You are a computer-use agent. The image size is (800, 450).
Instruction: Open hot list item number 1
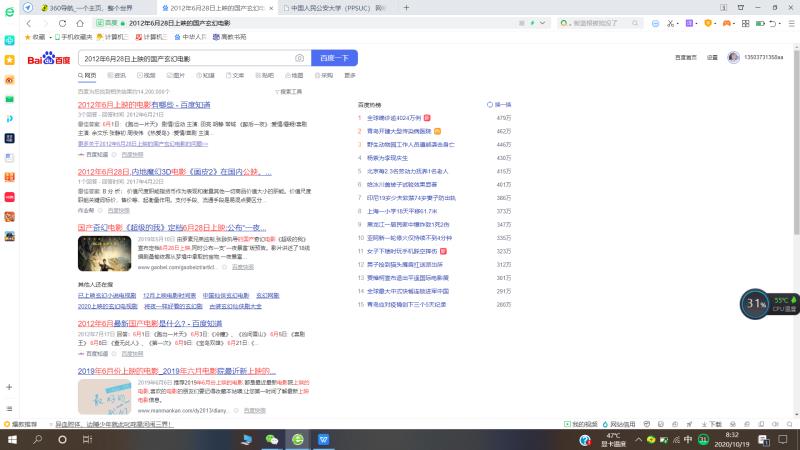click(394, 118)
